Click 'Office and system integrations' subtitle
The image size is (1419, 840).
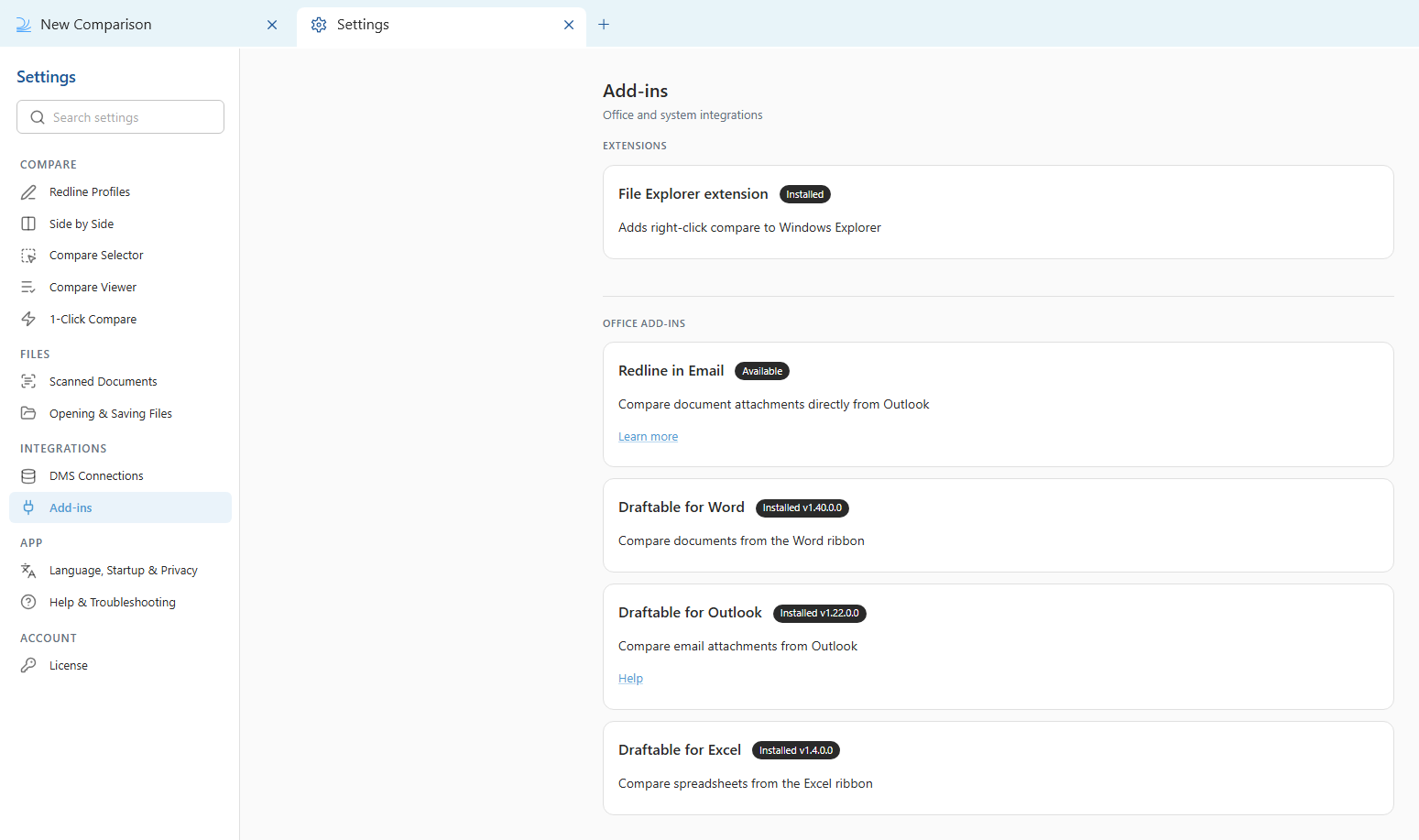(682, 115)
